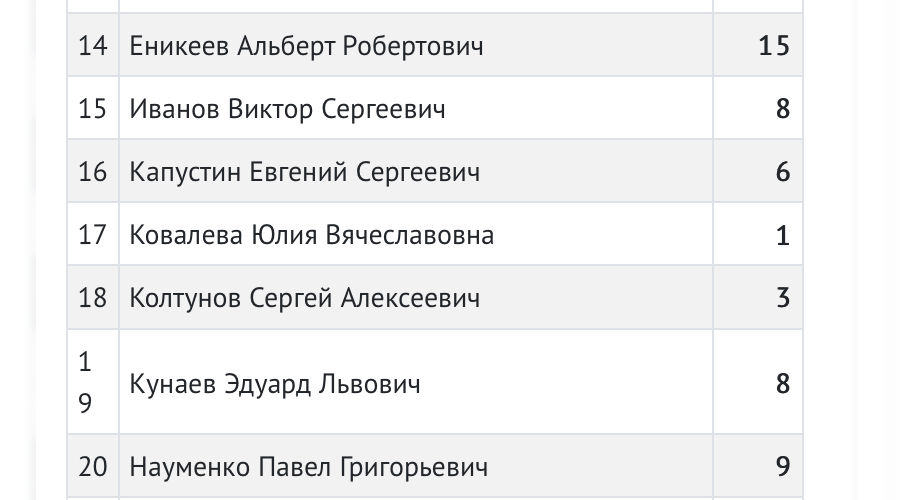
Task: Click row number 14
Action: (x=92, y=46)
